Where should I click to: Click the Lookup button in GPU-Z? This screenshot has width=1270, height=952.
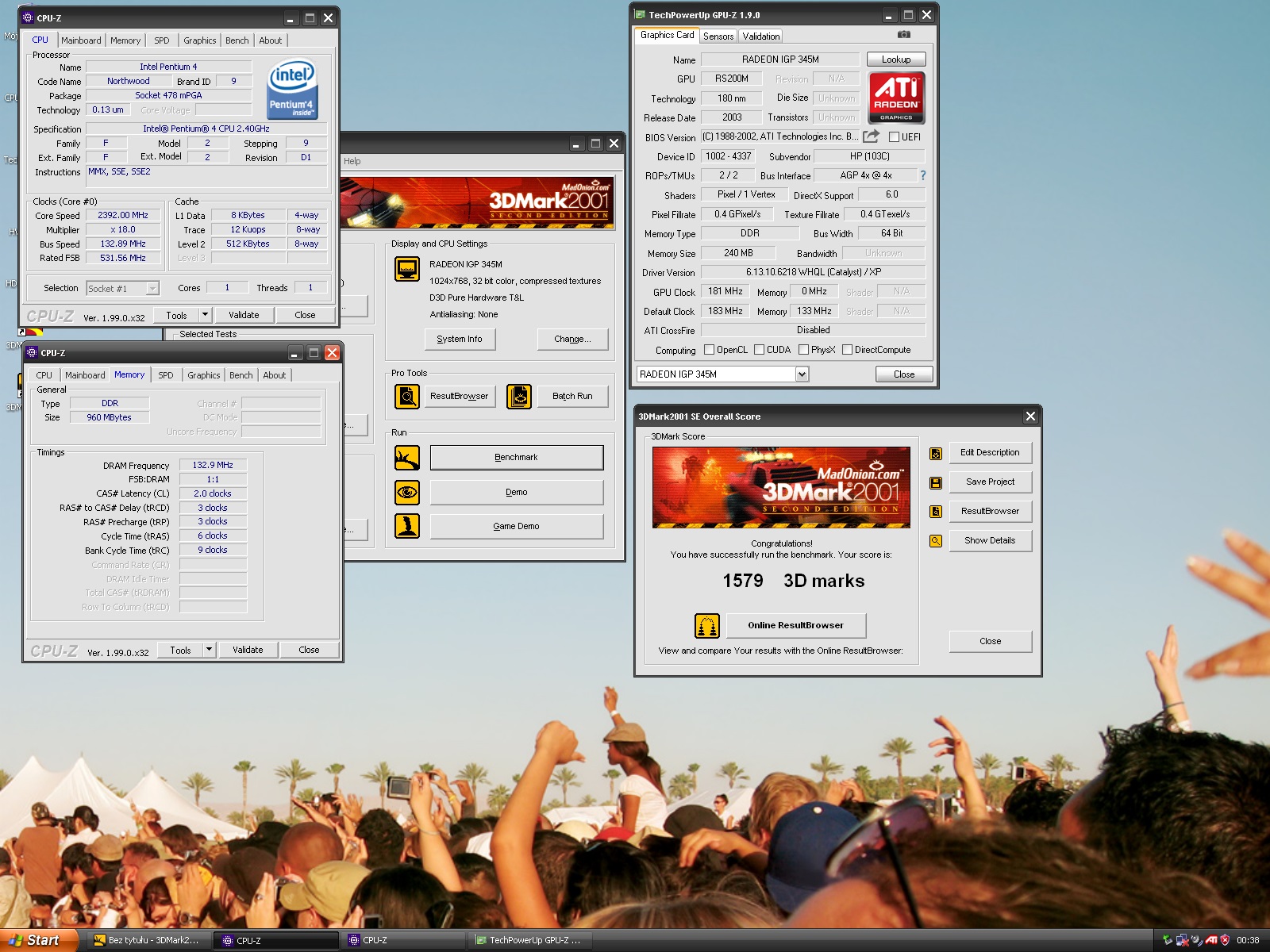point(896,59)
